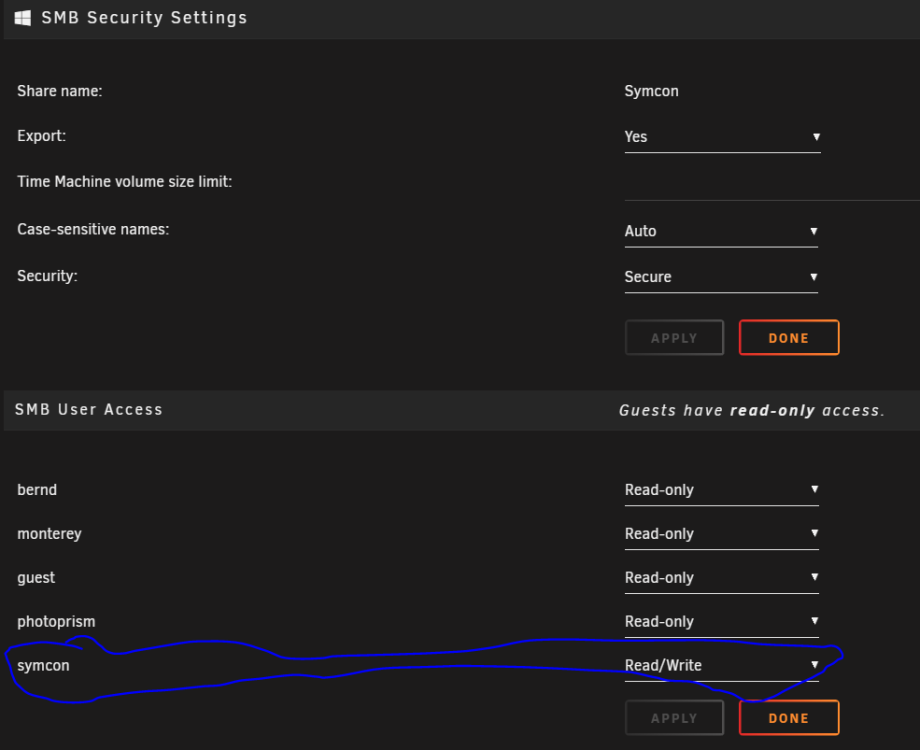Click the Windows logo icon beside SMB Security Settings
Viewport: 920px width, 750px height.
pos(23,18)
